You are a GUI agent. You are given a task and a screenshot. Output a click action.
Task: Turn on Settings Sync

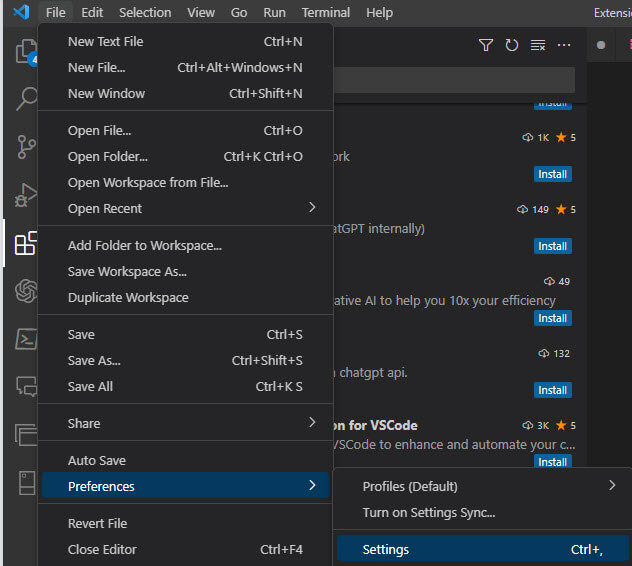point(428,513)
